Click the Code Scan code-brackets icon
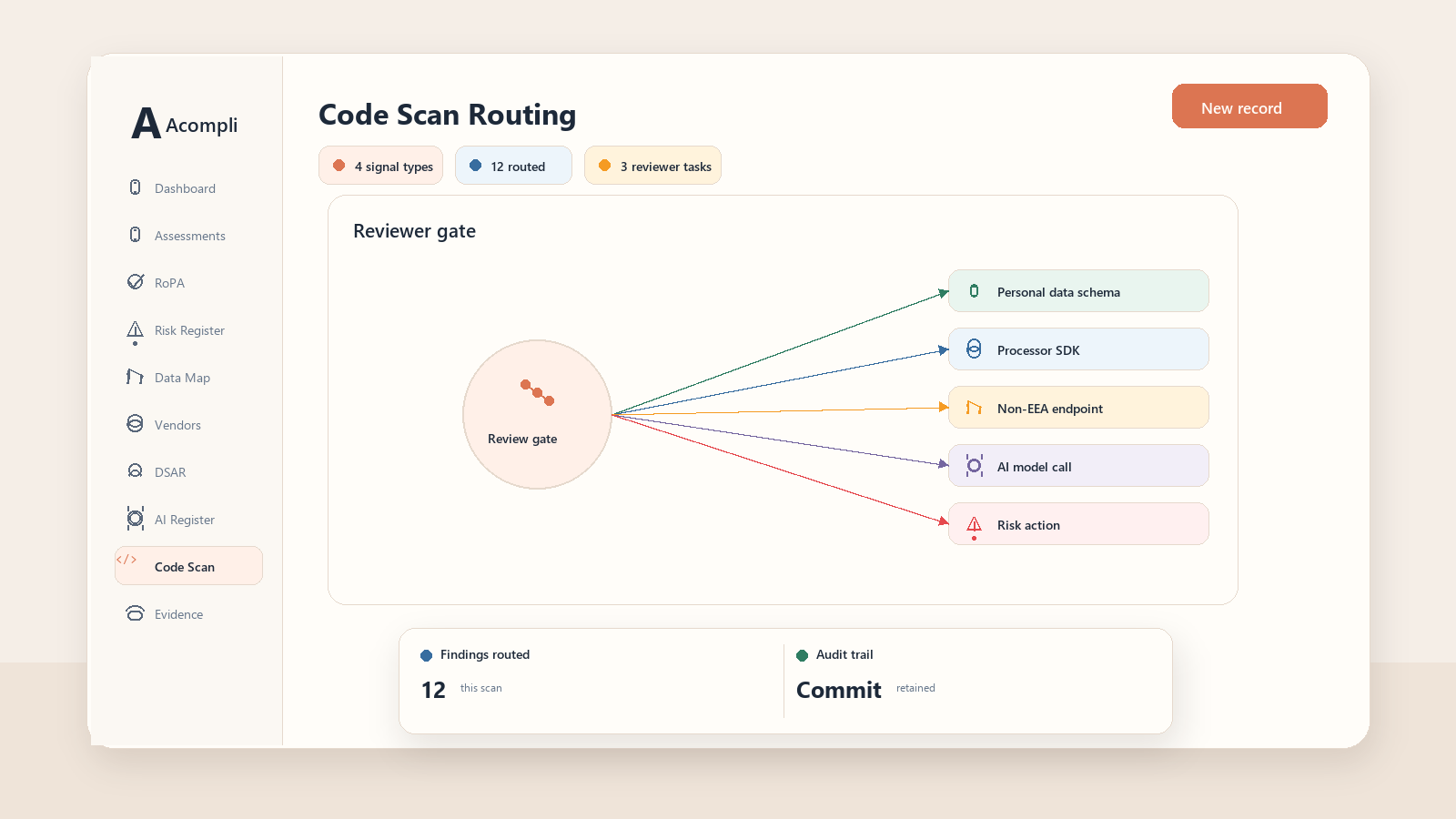 tap(126, 560)
